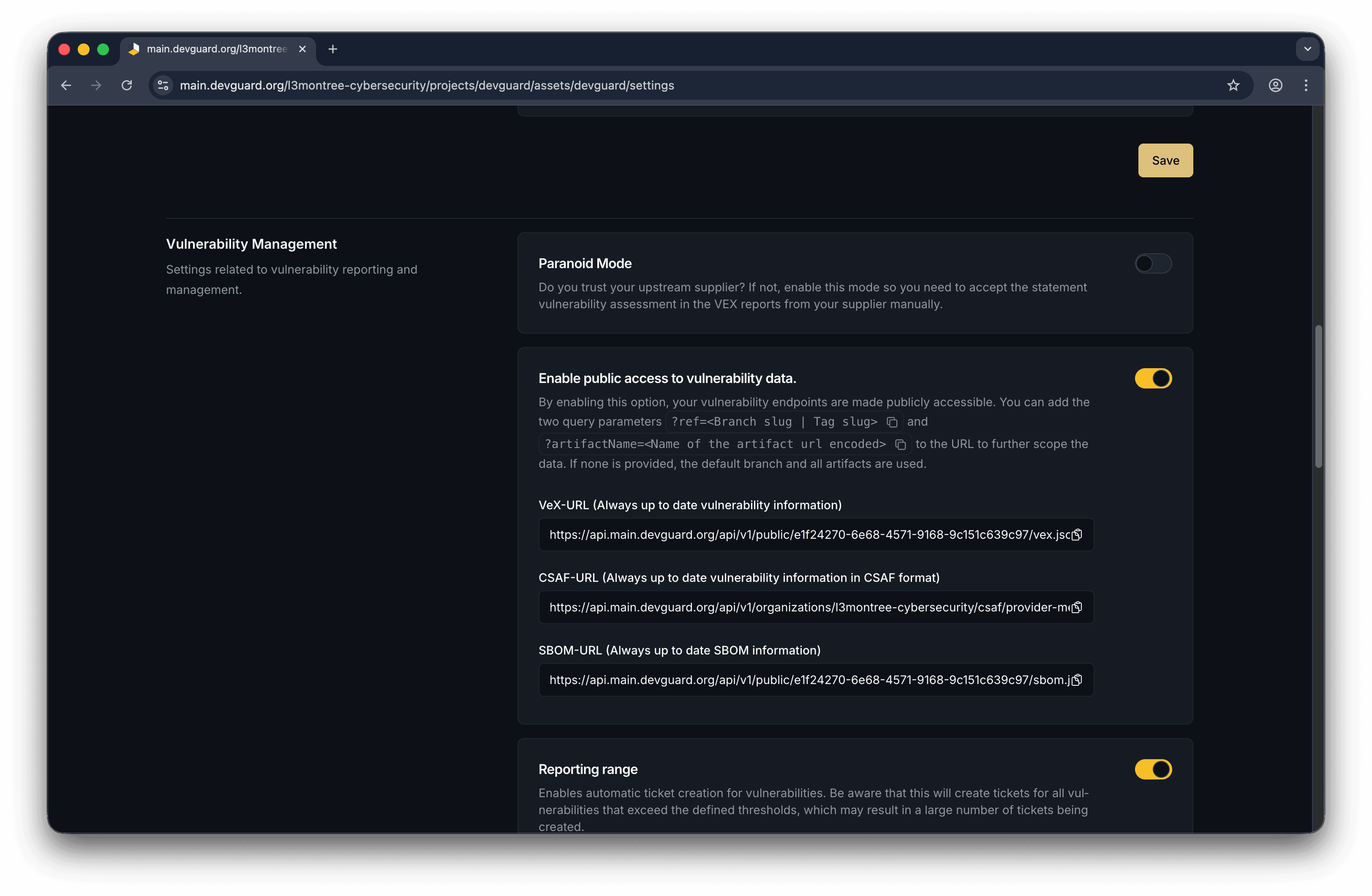Copy the SBOM-URL to clipboard
Viewport: 1372px width, 896px height.
point(1076,680)
